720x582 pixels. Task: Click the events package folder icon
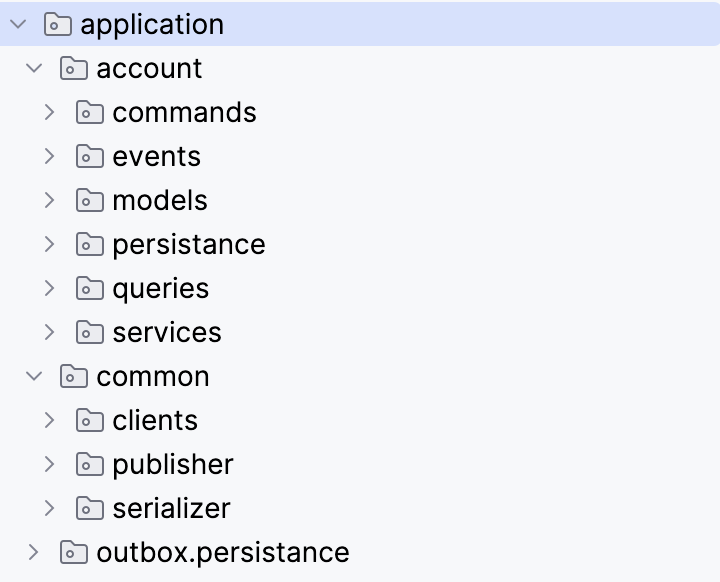click(90, 157)
